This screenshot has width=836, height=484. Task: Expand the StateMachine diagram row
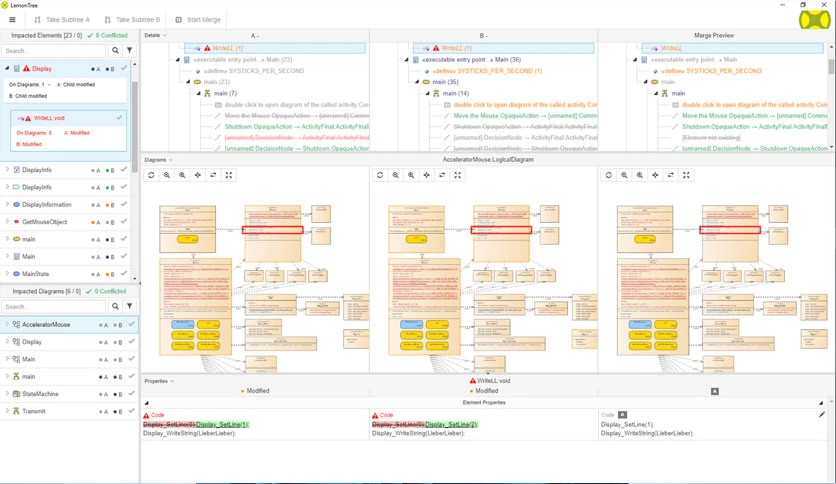pyautogui.click(x=7, y=393)
